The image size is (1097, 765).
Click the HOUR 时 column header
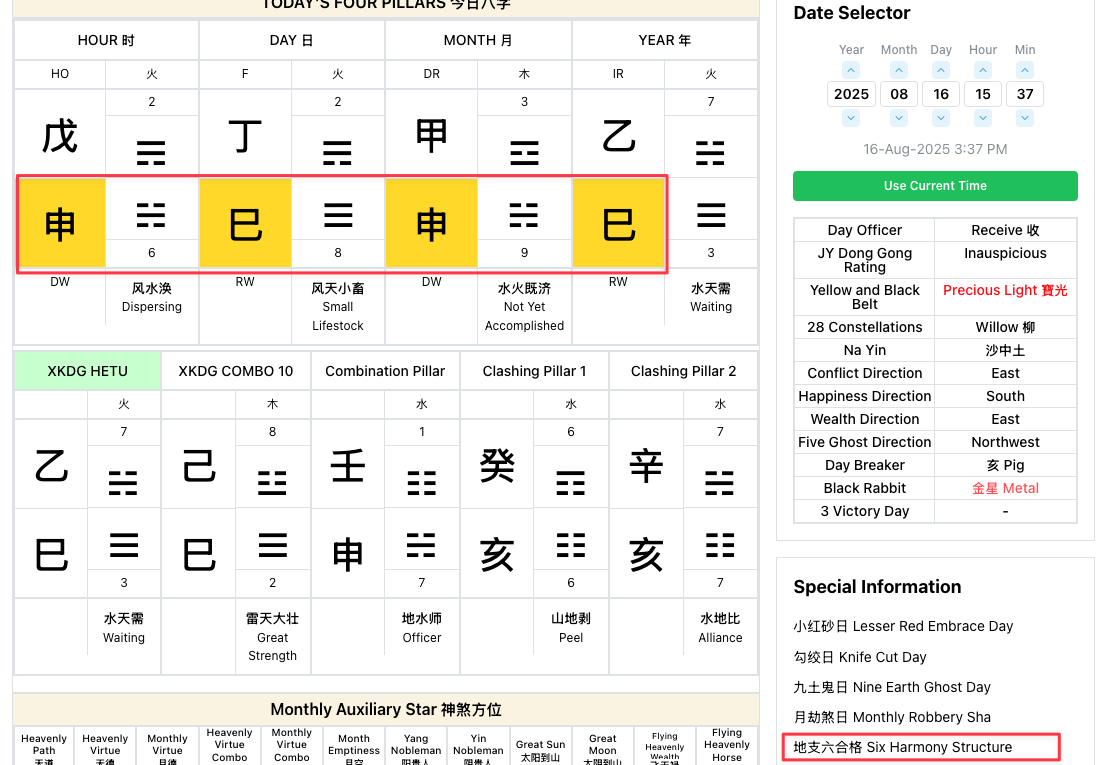click(x=106, y=41)
